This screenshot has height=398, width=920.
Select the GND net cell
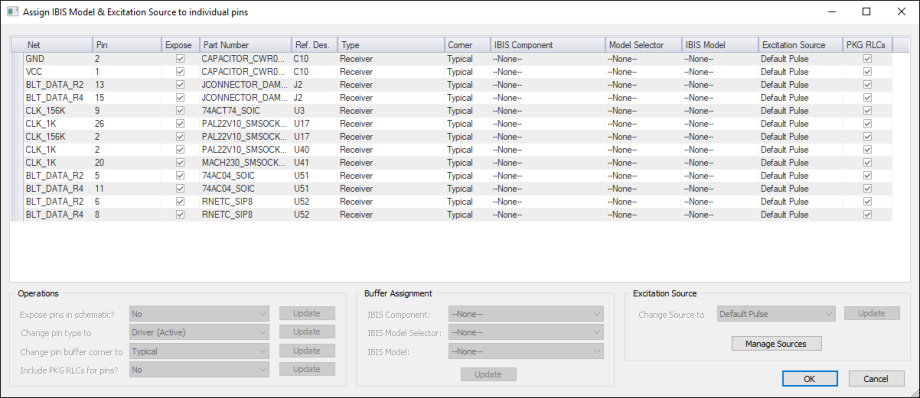pos(58,59)
